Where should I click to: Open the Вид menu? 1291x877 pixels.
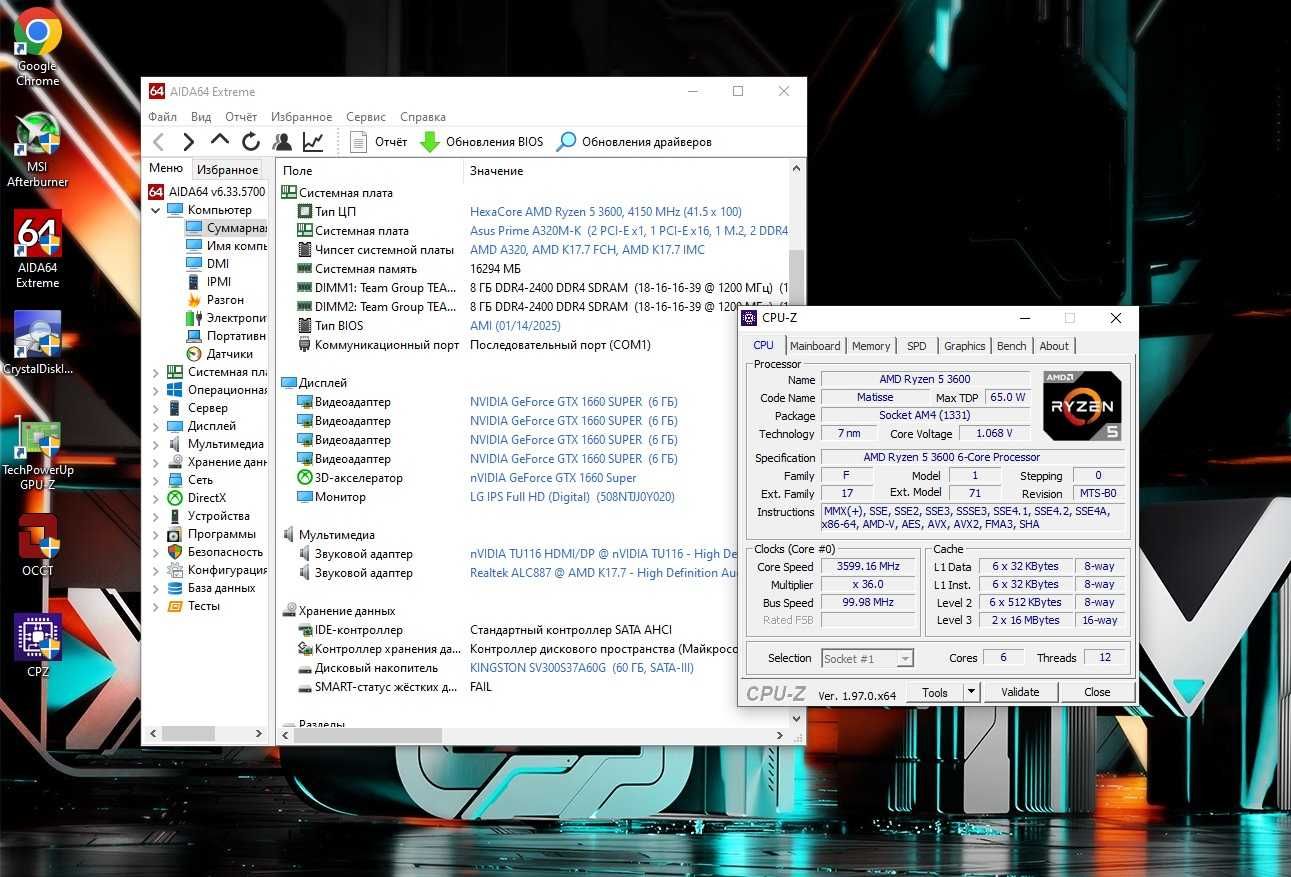coord(201,117)
